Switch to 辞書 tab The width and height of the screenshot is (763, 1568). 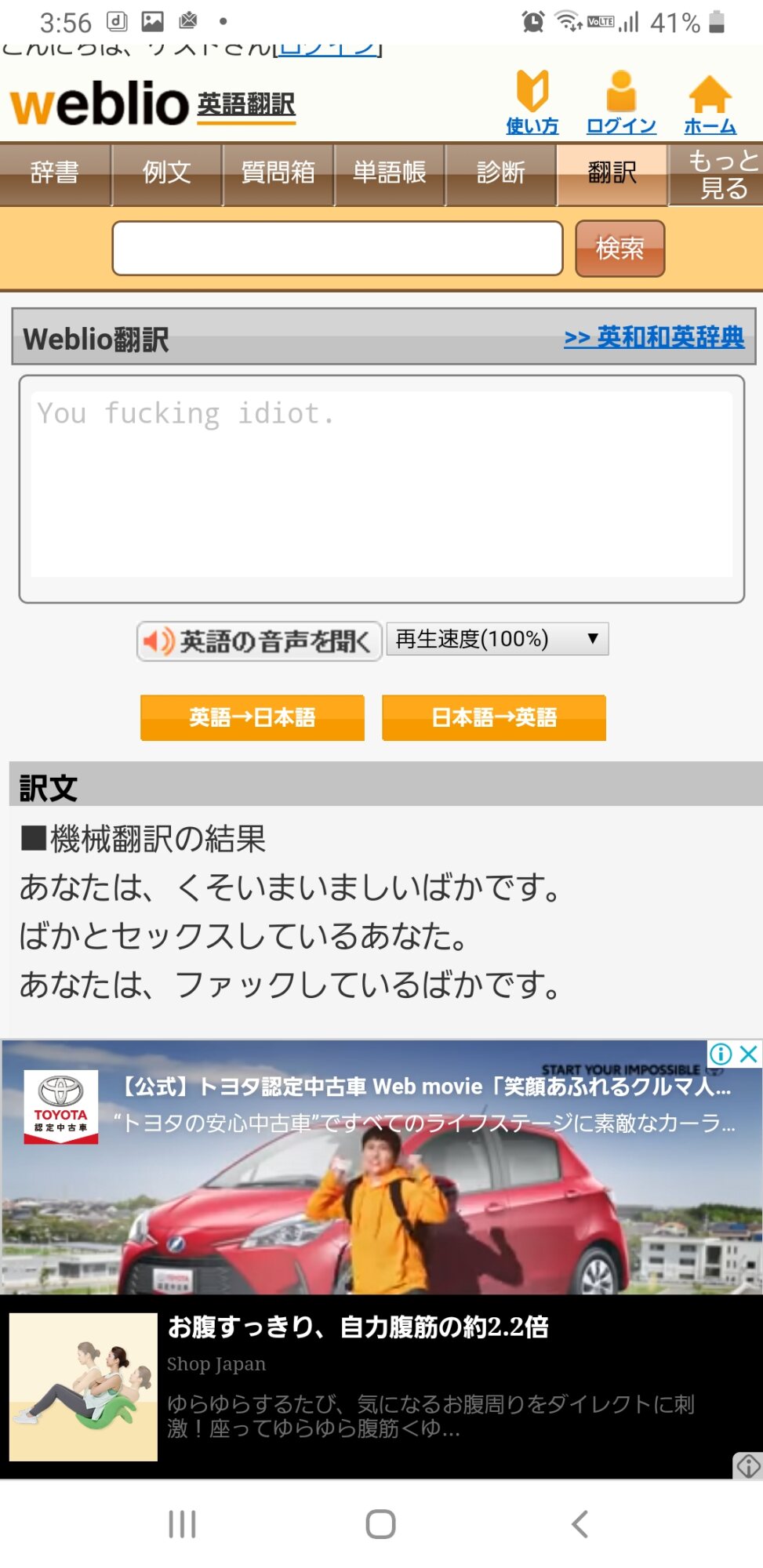55,174
